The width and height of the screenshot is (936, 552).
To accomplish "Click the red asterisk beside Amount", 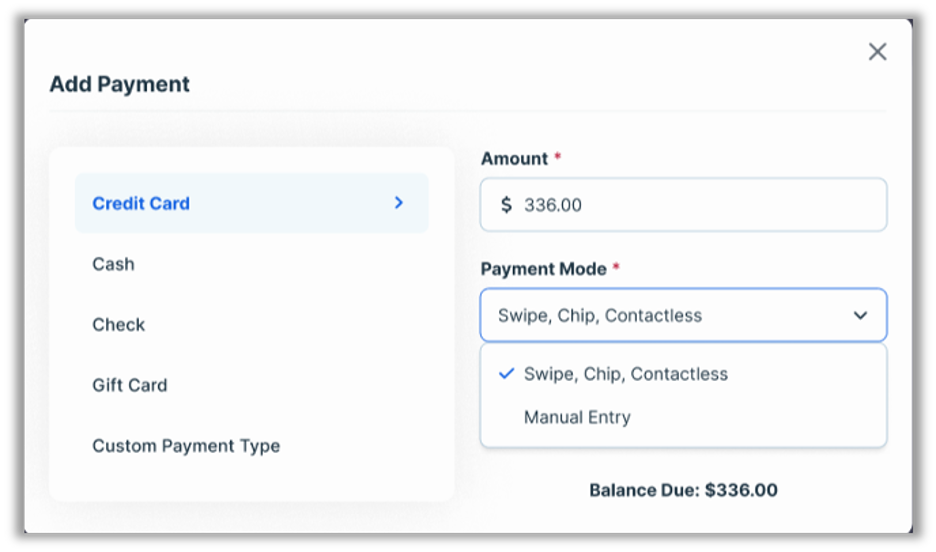I will pyautogui.click(x=558, y=158).
